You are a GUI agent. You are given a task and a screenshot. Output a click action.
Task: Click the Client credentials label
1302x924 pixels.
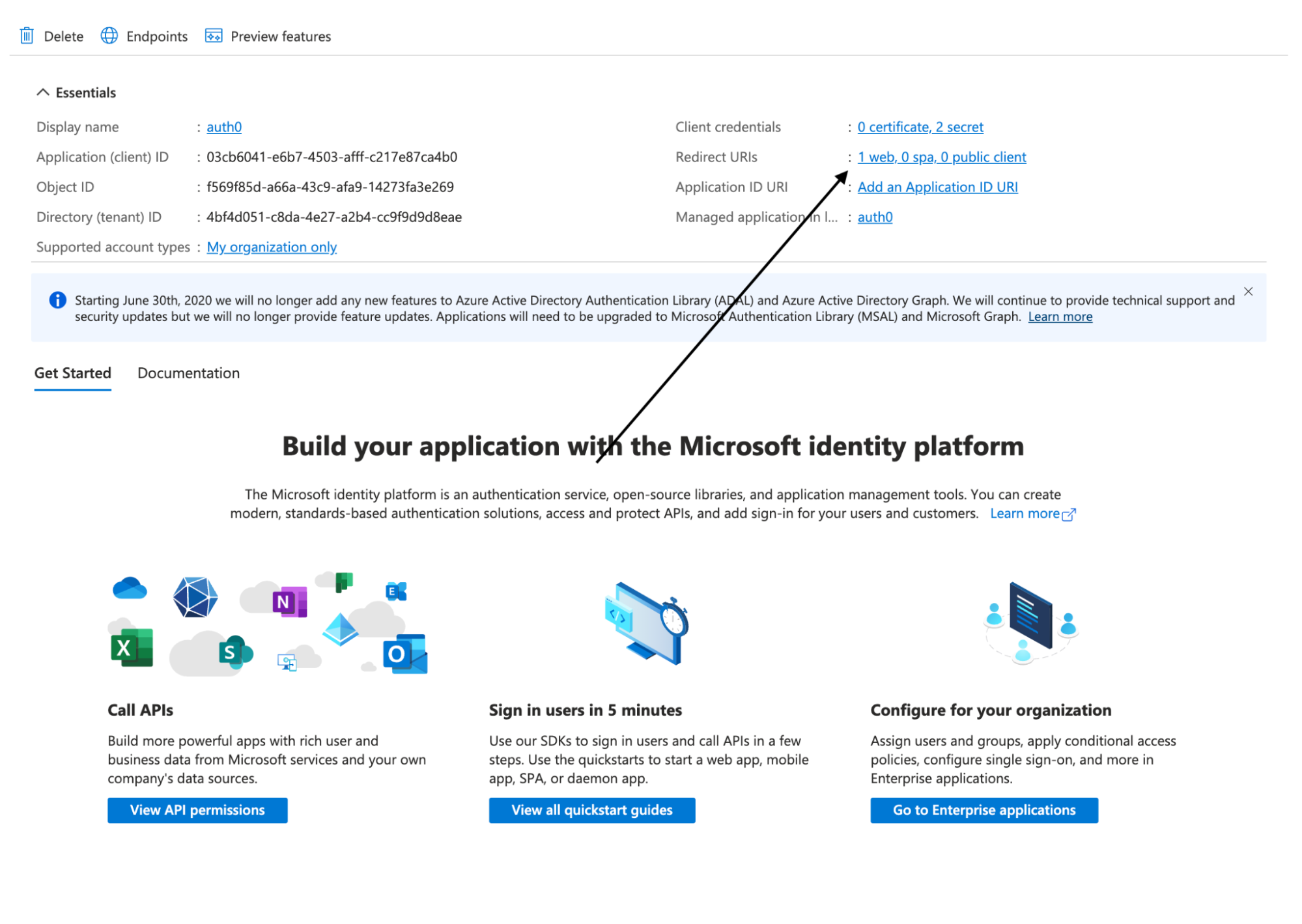728,127
